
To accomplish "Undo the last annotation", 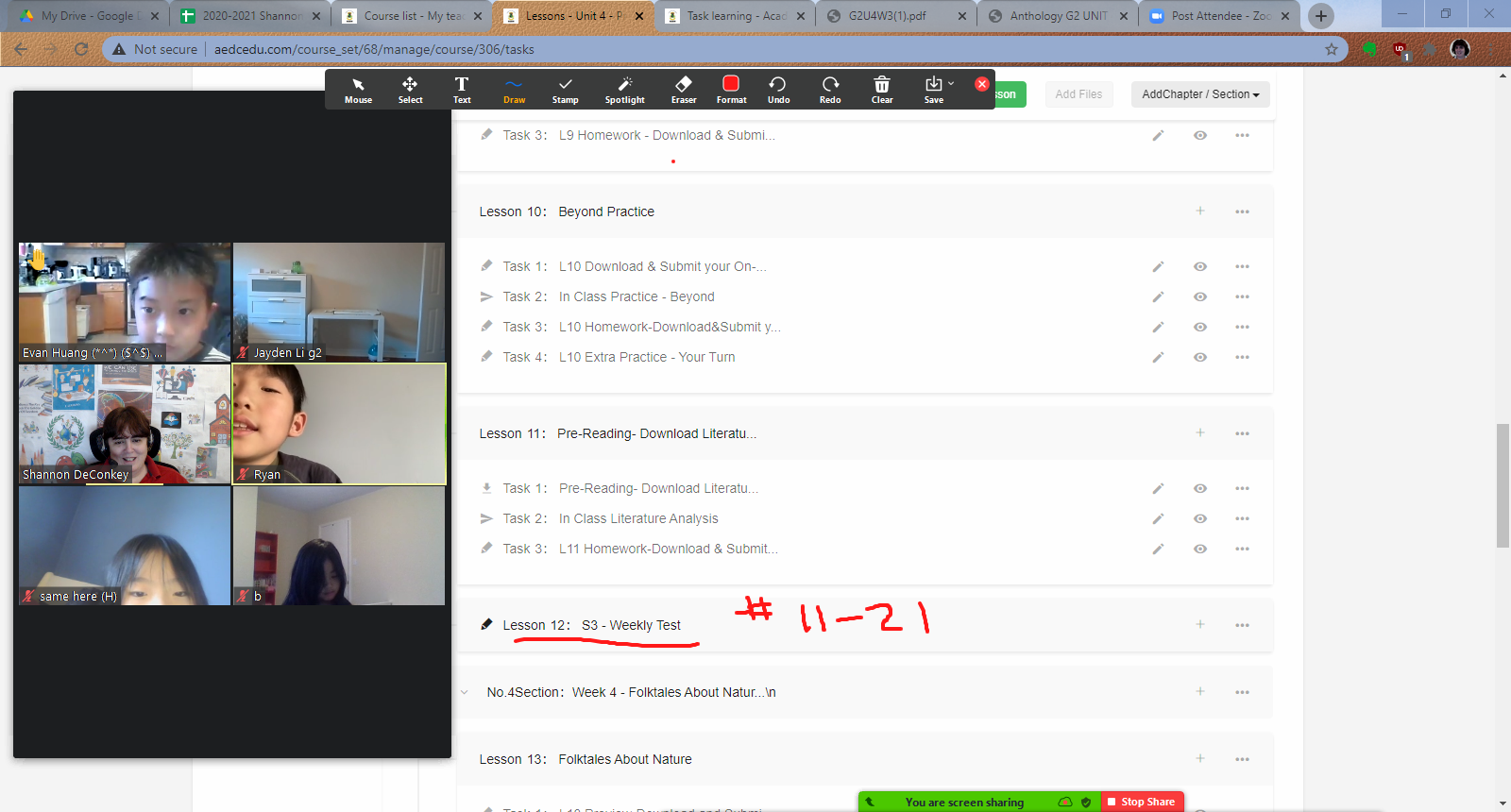I will [x=778, y=90].
